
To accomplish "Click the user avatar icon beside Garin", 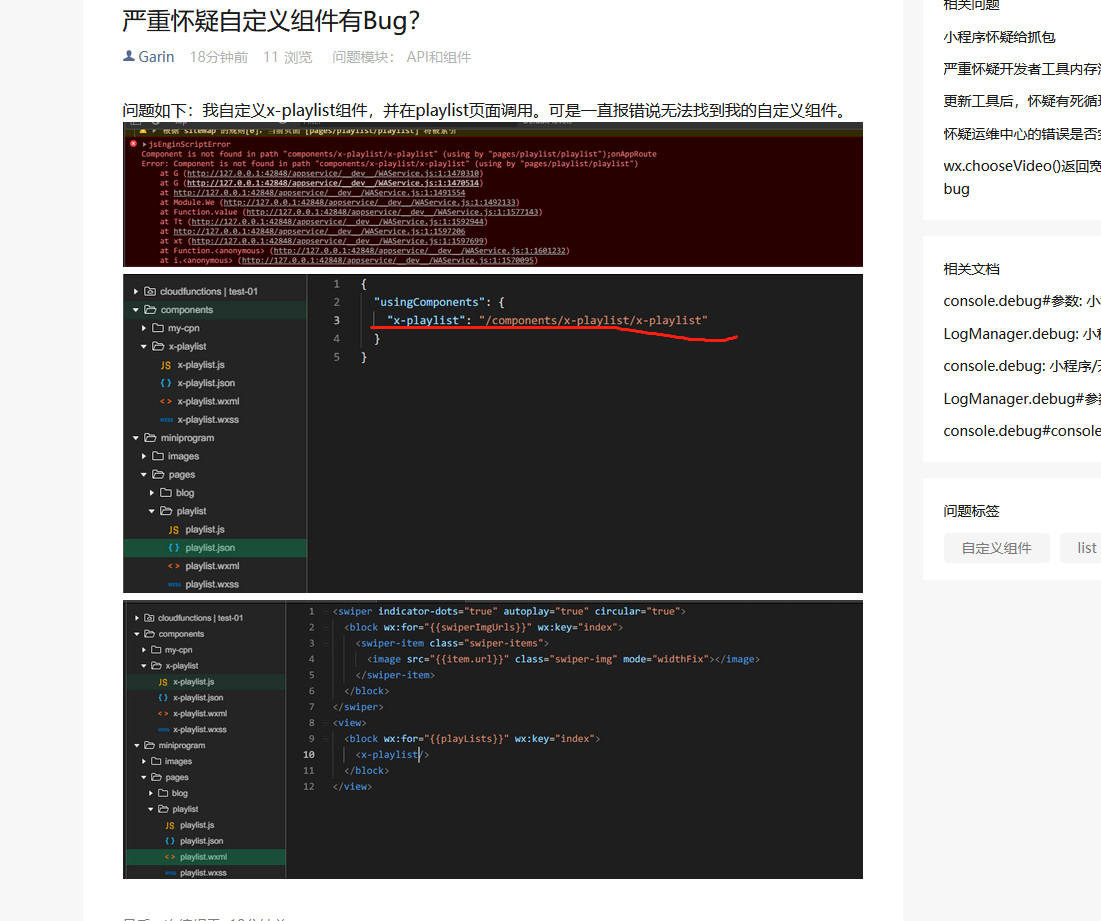I will click(128, 56).
